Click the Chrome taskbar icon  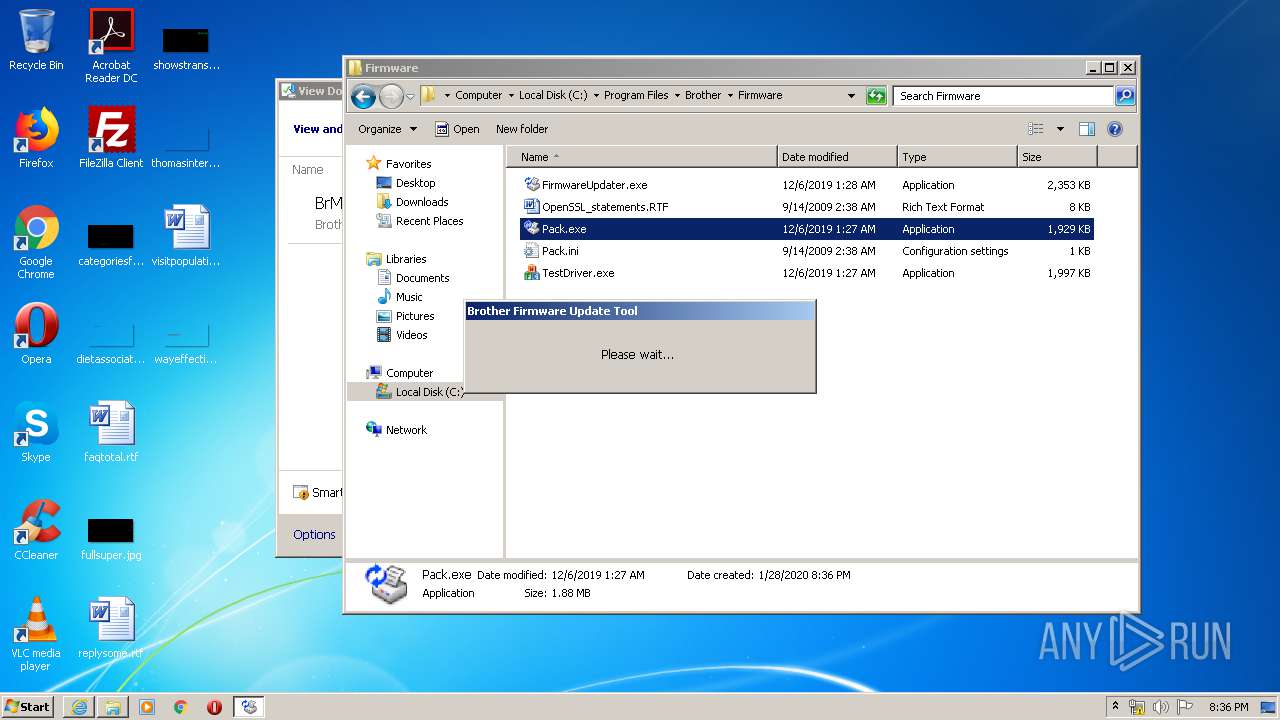(181, 706)
